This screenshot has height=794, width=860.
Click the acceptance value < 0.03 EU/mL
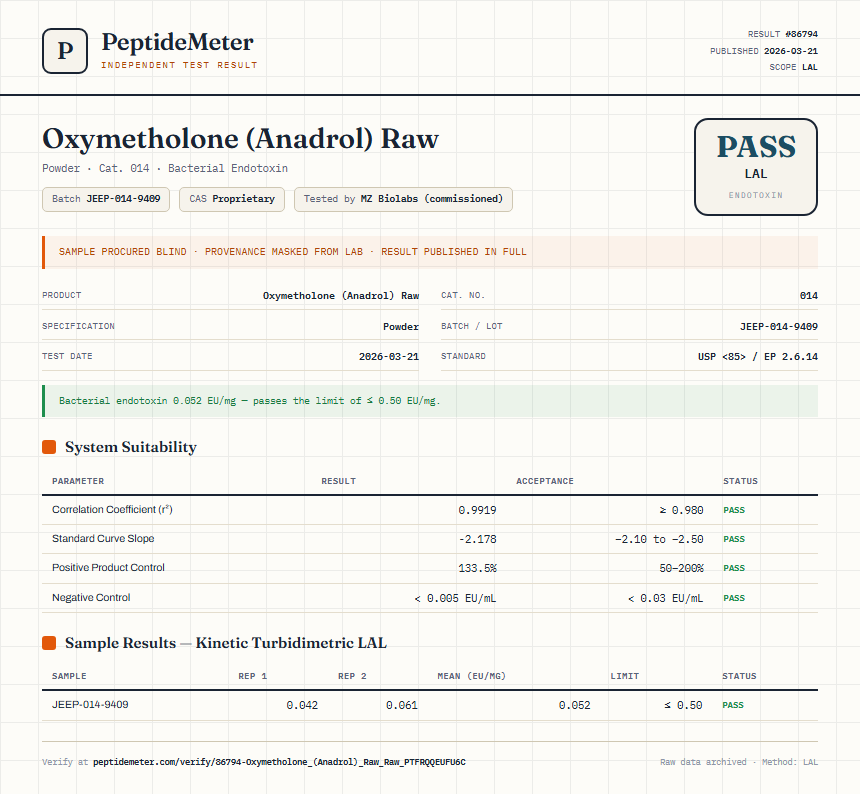tap(665, 598)
